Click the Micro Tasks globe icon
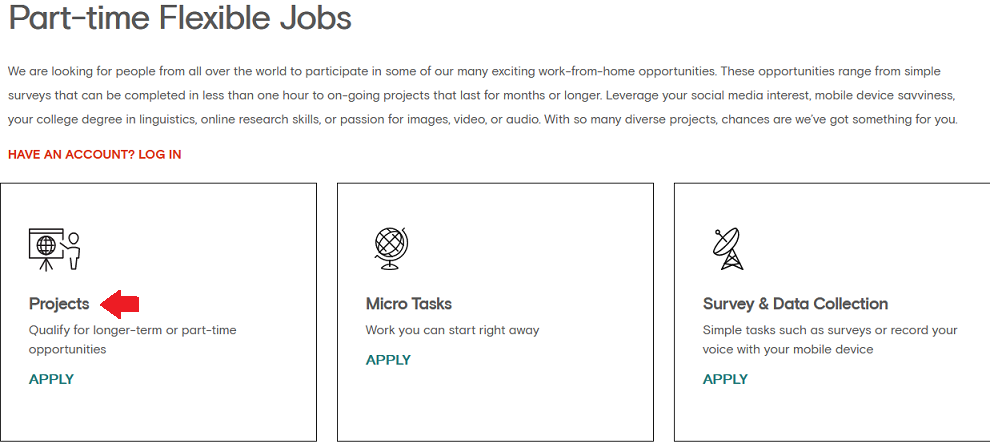 click(x=391, y=248)
